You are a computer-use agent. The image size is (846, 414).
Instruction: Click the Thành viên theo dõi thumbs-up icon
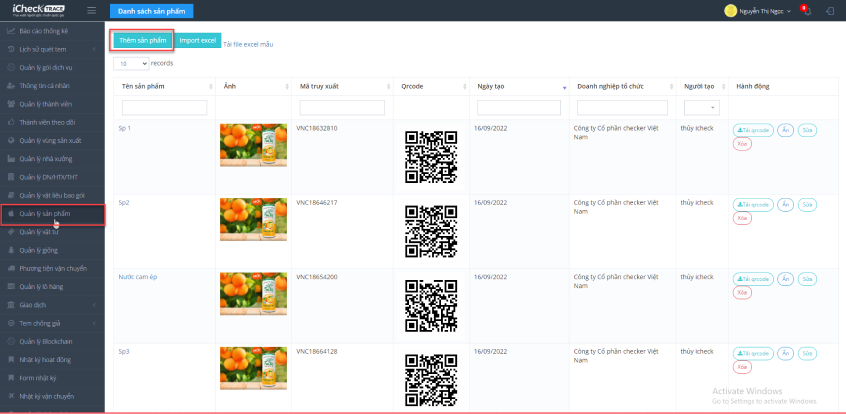coord(11,123)
